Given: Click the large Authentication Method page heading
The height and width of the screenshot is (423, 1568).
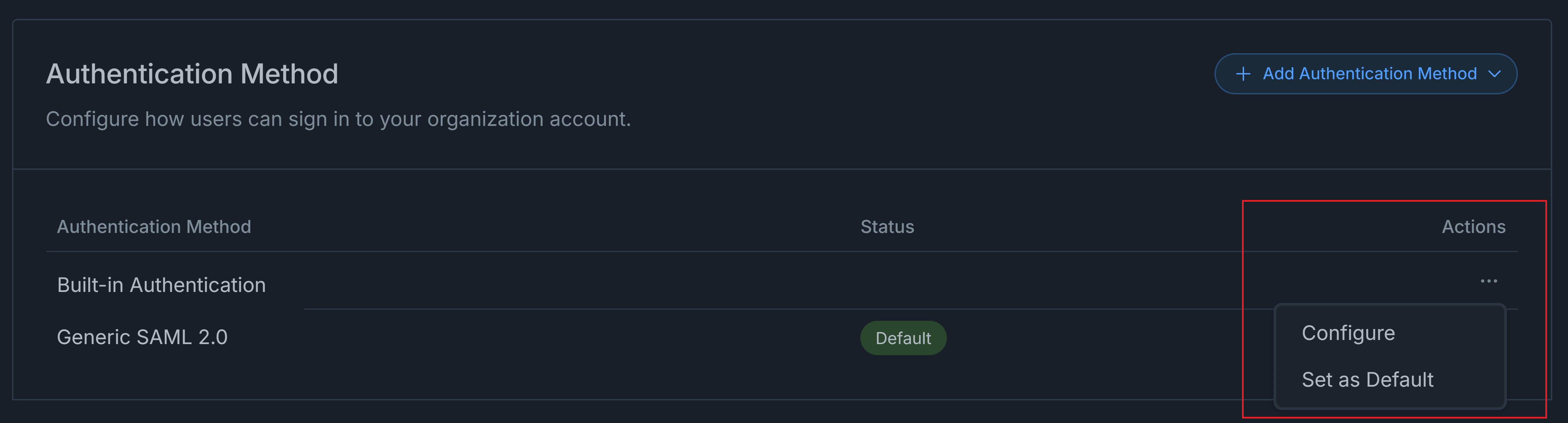Looking at the screenshot, I should click(x=192, y=74).
